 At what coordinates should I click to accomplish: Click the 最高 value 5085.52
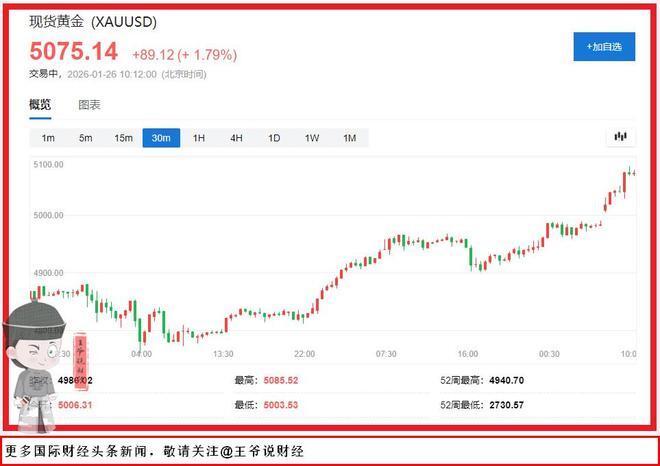tap(281, 381)
